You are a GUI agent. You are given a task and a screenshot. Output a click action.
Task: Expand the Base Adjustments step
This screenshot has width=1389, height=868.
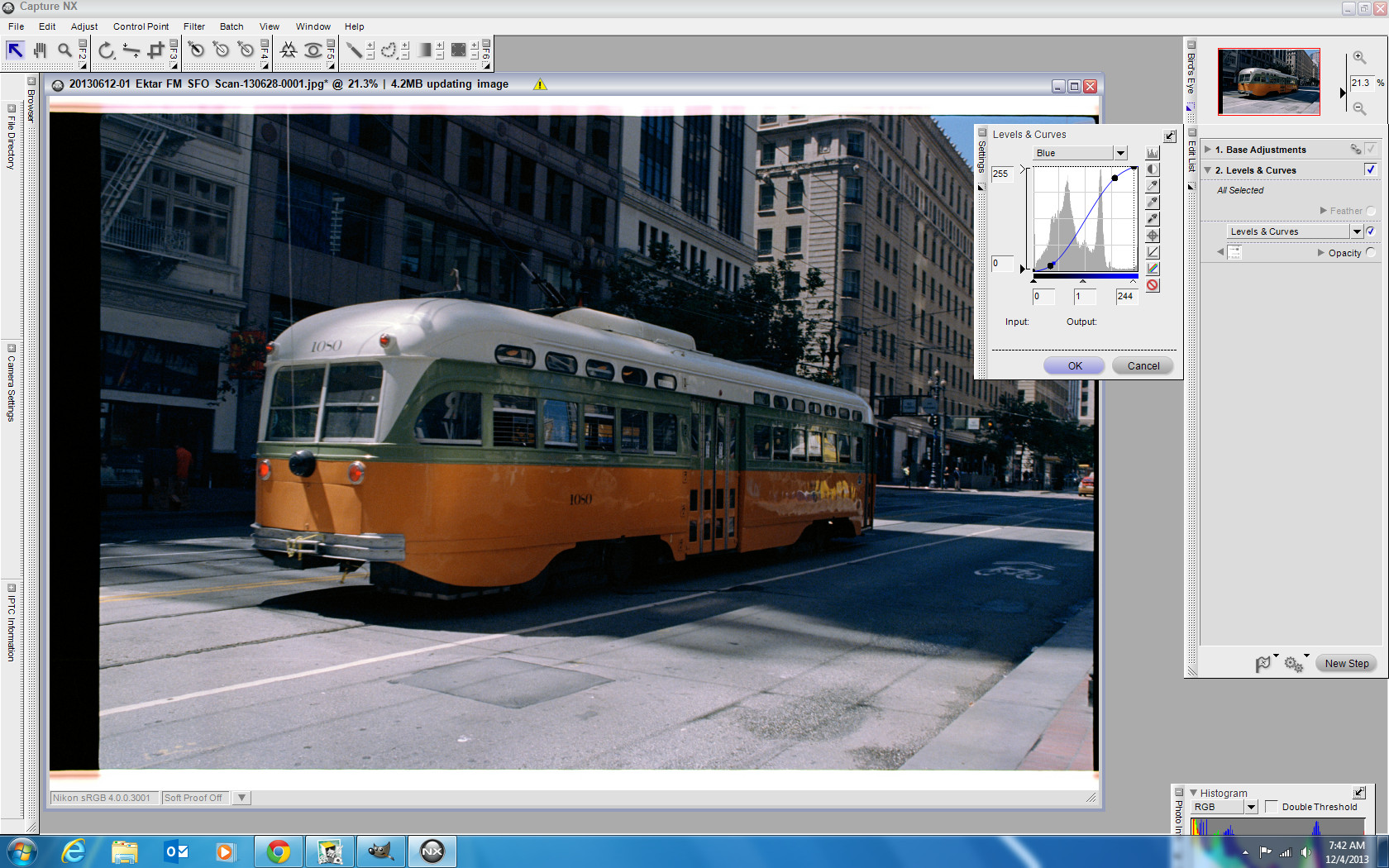(x=1208, y=150)
